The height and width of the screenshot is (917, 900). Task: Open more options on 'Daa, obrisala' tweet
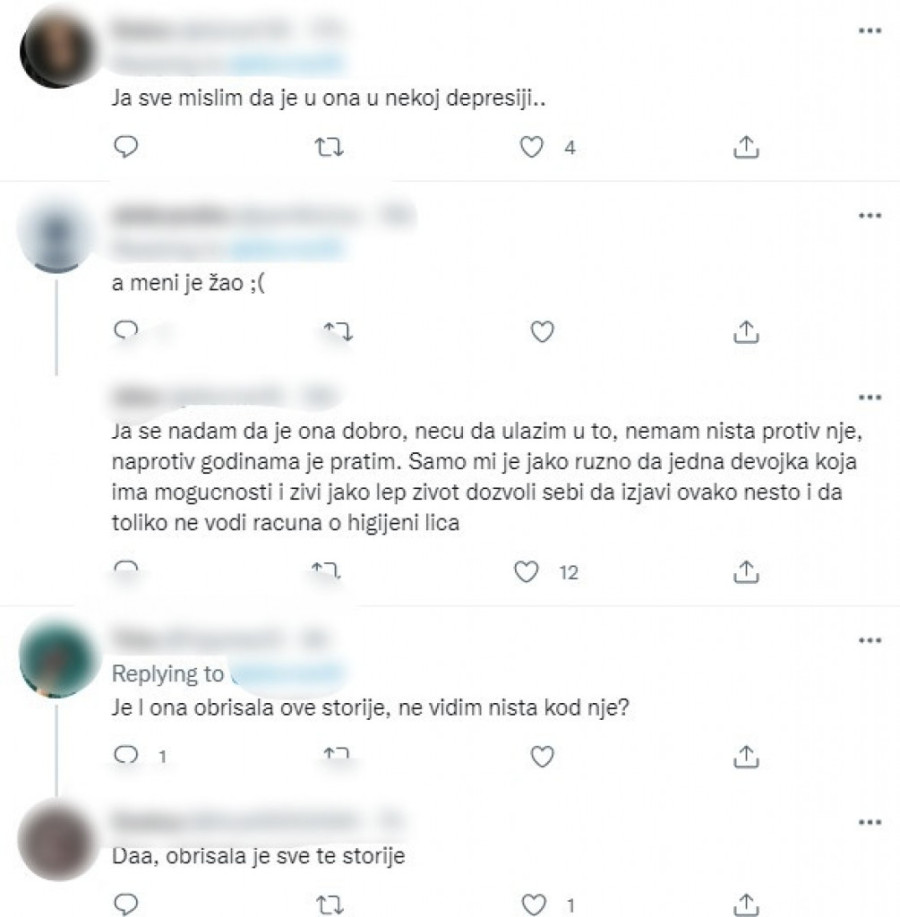tap(870, 822)
